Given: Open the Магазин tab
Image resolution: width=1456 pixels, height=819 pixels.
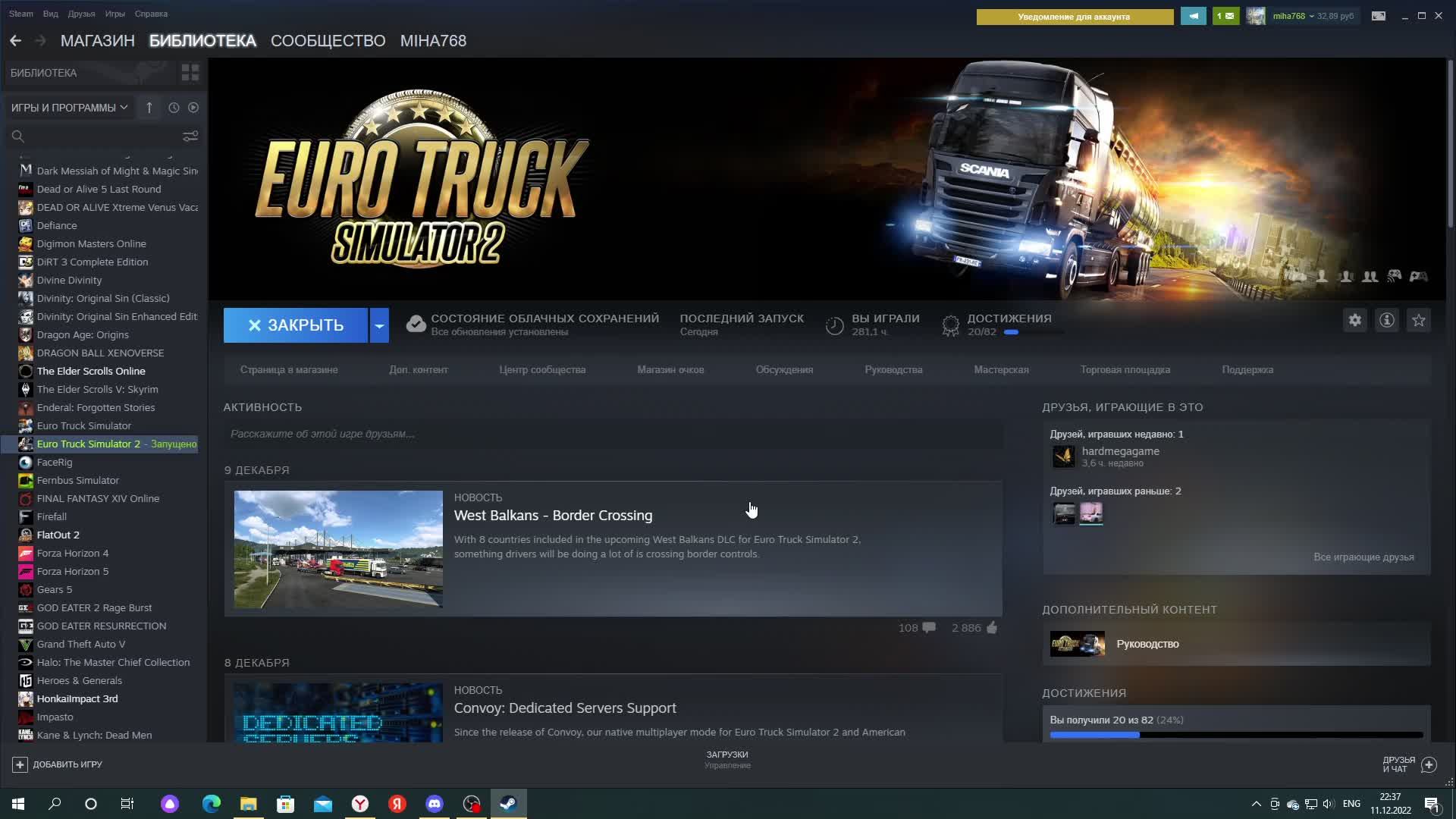Looking at the screenshot, I should click(97, 41).
